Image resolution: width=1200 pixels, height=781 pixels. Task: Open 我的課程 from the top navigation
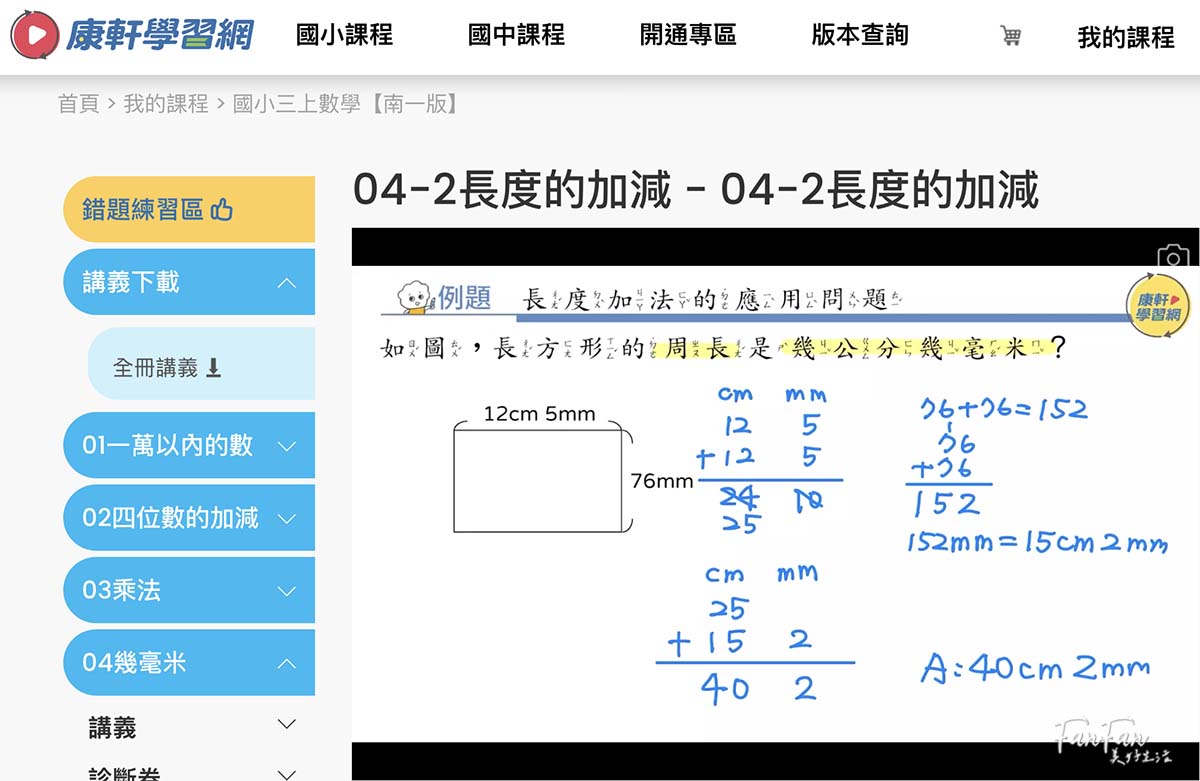[1124, 35]
